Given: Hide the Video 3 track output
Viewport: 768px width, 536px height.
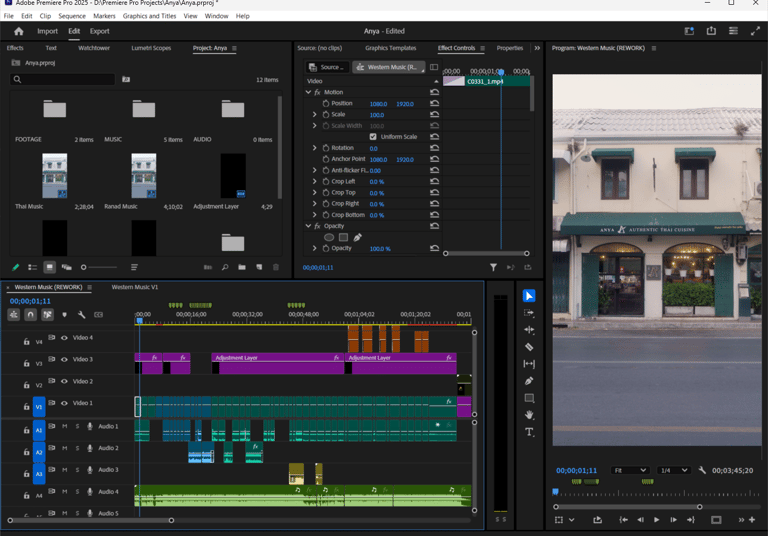Looking at the screenshot, I should pyautogui.click(x=64, y=359).
